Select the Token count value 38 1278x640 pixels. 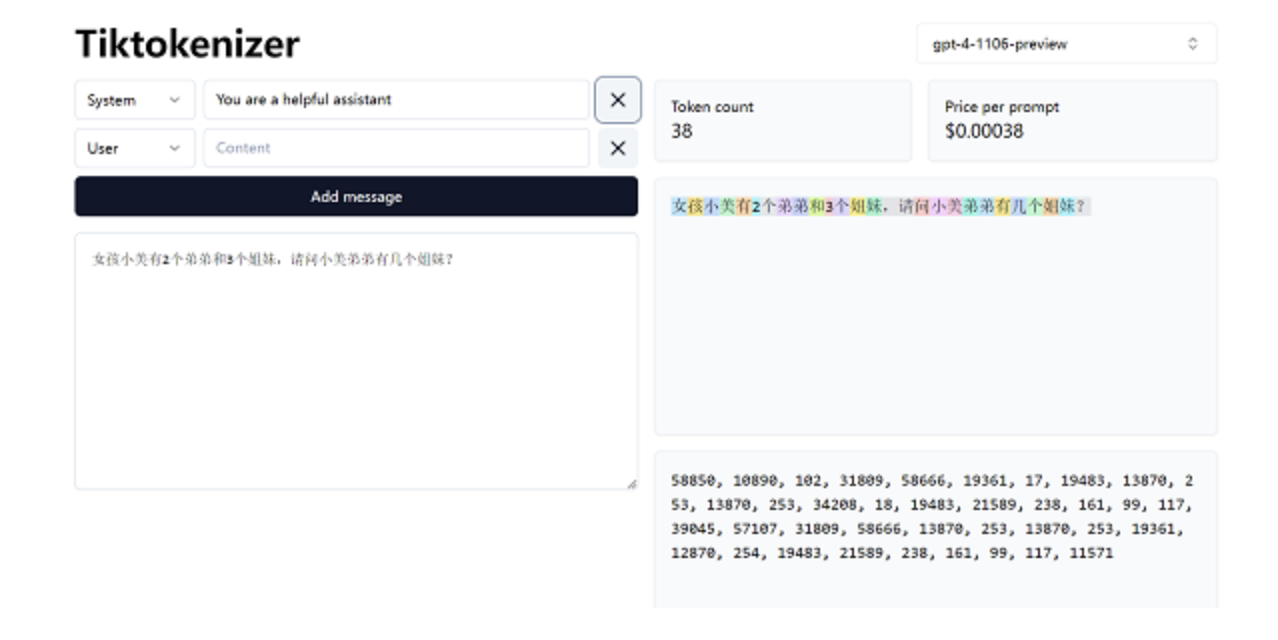[x=681, y=131]
